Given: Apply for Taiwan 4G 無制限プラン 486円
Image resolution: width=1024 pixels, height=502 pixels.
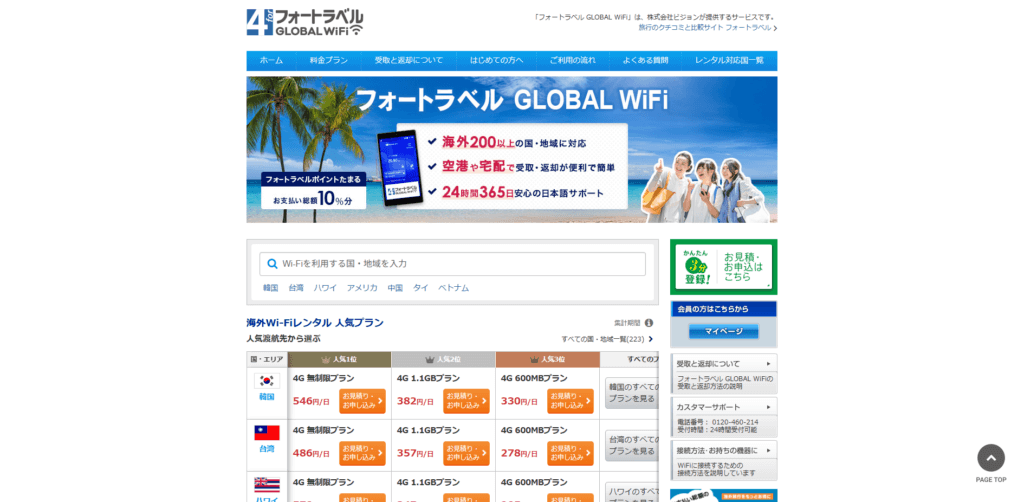Looking at the screenshot, I should pos(362,453).
